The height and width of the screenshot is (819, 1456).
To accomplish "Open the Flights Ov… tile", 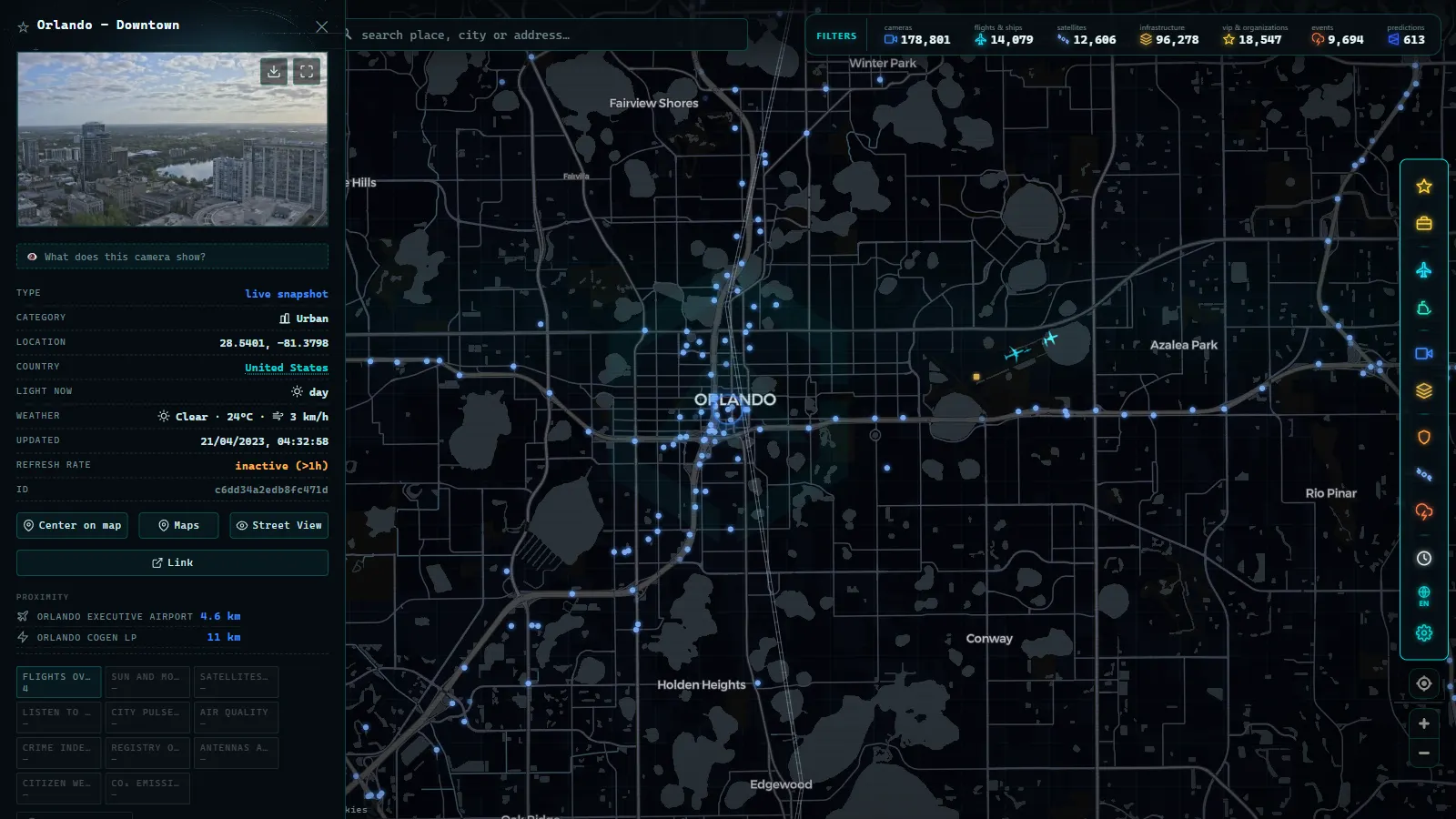I will pos(58,682).
